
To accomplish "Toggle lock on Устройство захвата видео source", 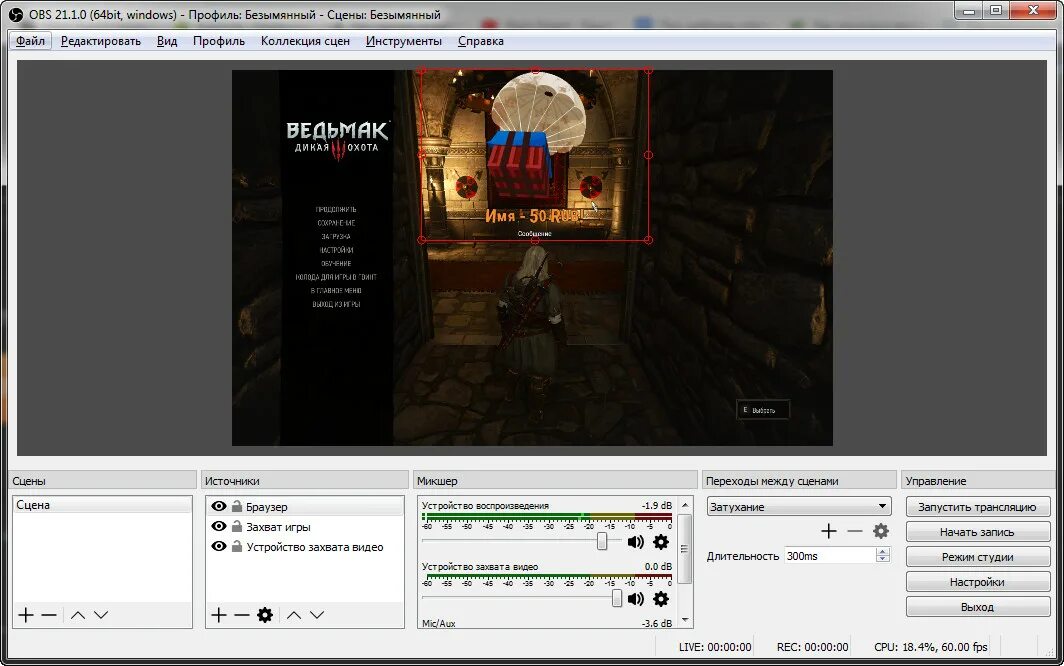I will (x=237, y=547).
